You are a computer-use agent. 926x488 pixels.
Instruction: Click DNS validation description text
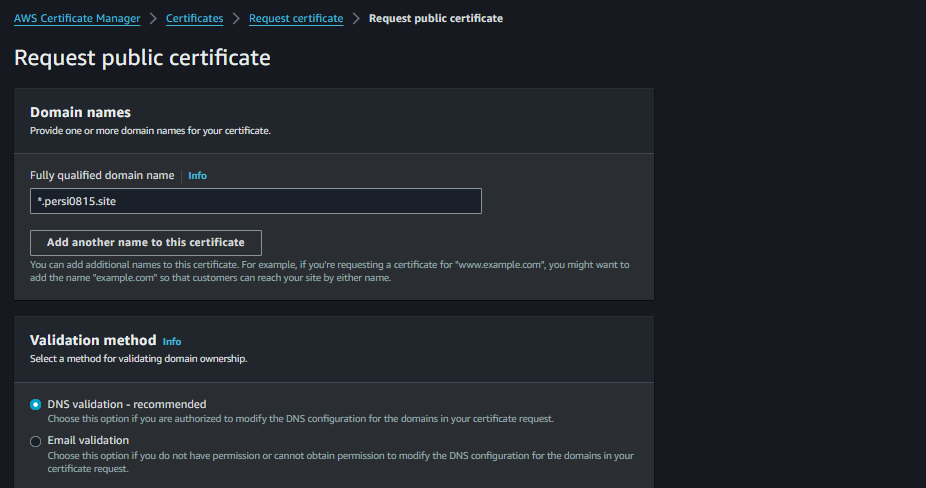301,419
